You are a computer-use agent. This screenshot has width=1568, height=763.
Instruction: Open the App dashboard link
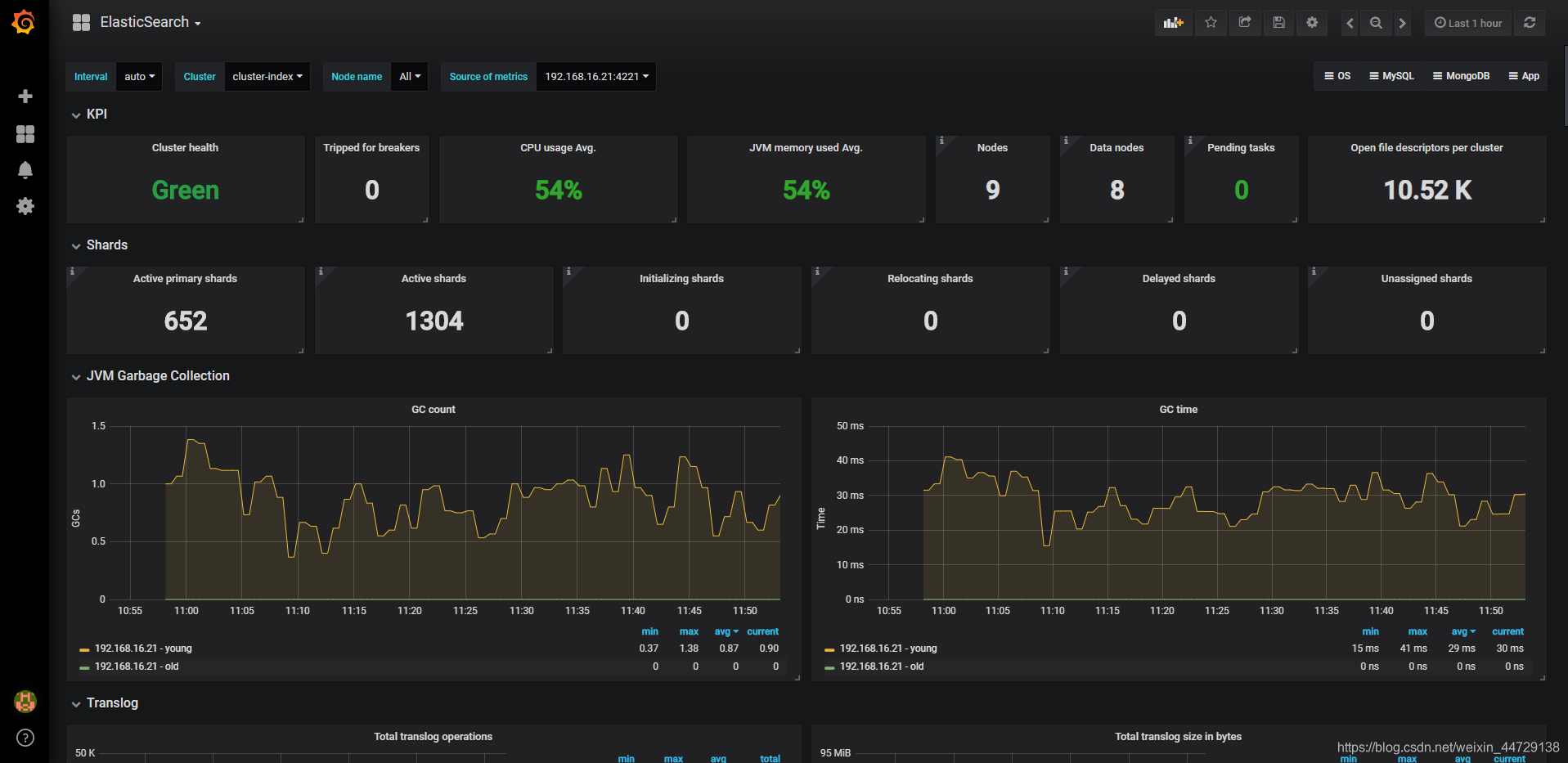[1524, 76]
